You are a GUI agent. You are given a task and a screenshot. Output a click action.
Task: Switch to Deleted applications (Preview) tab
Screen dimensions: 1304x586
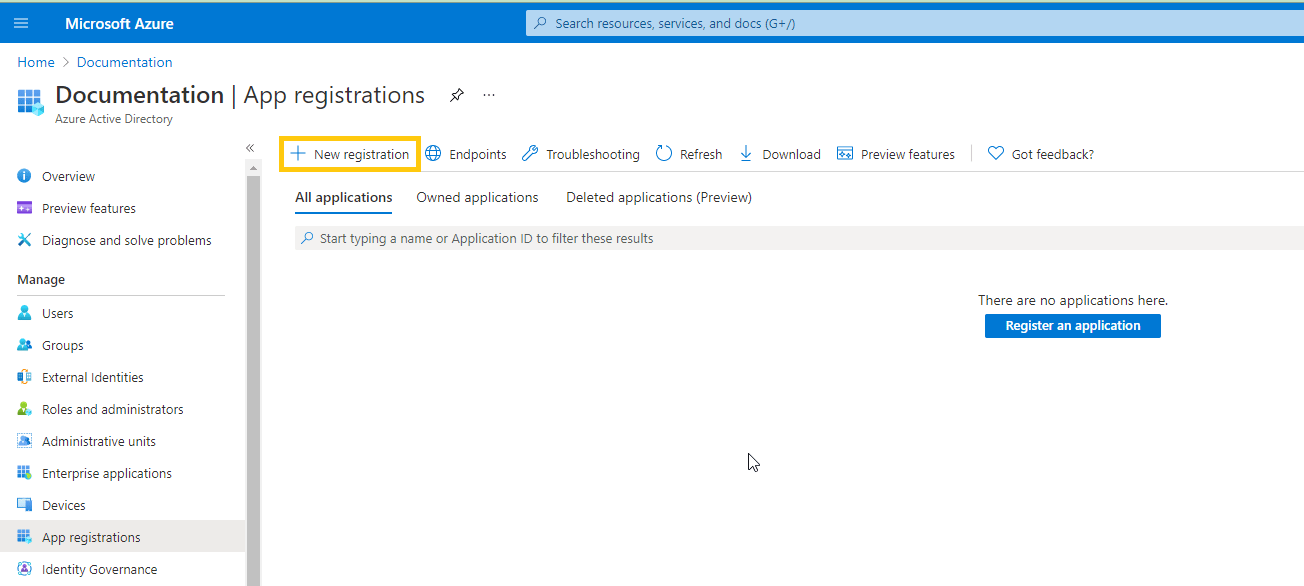click(x=659, y=197)
